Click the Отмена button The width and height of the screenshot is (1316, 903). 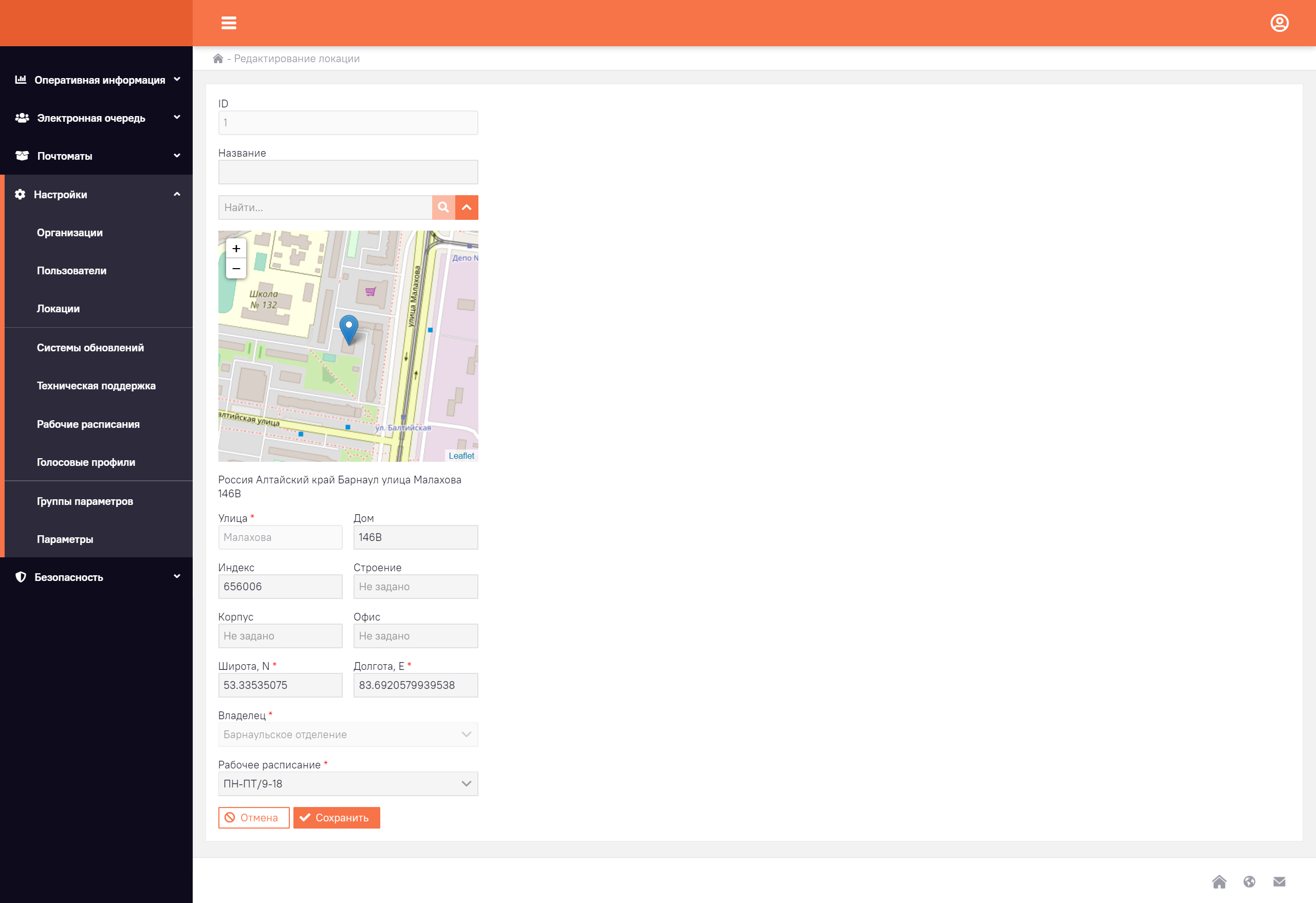(x=254, y=818)
